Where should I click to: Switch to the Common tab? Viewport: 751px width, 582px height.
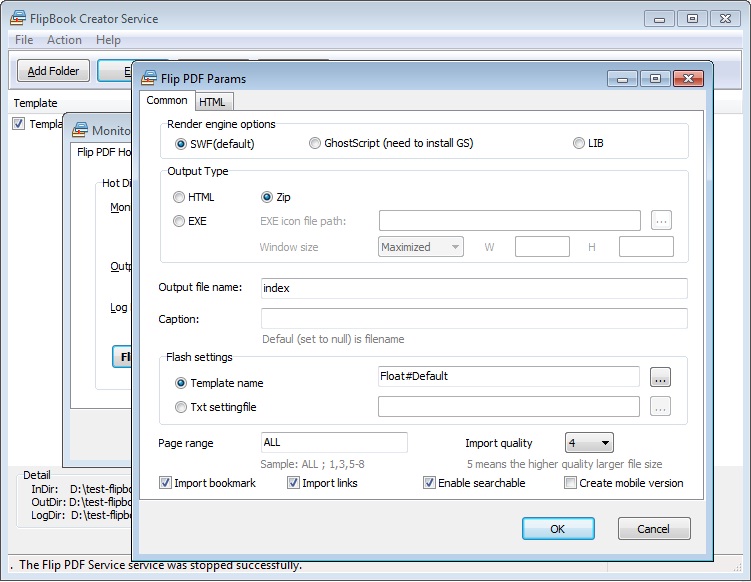click(167, 100)
